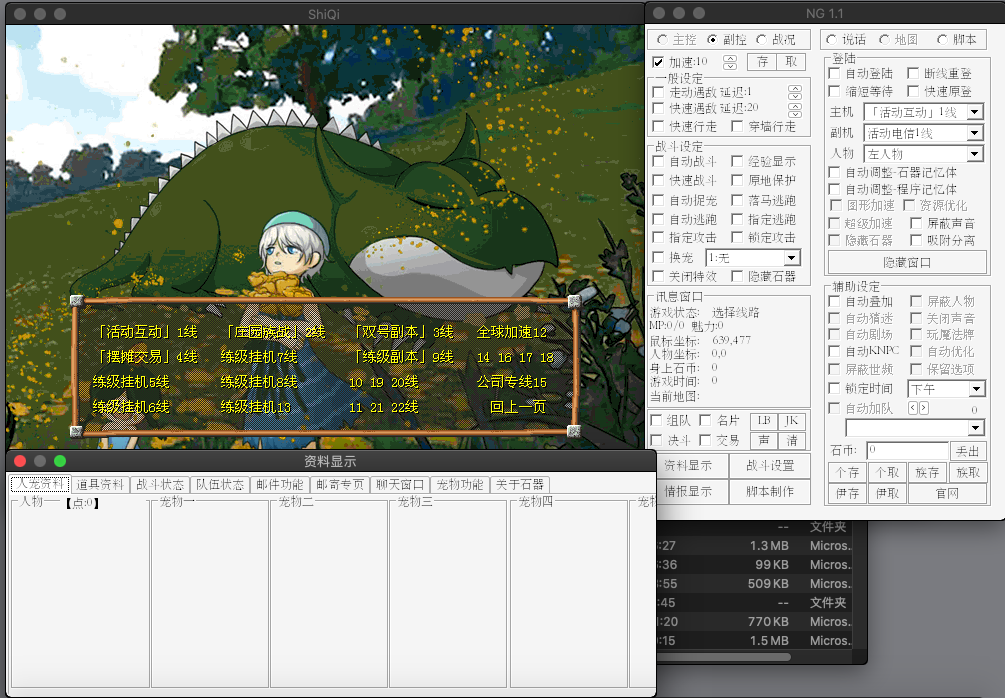Select 公司专线15 server line
The image size is (1005, 698).
pos(511,382)
